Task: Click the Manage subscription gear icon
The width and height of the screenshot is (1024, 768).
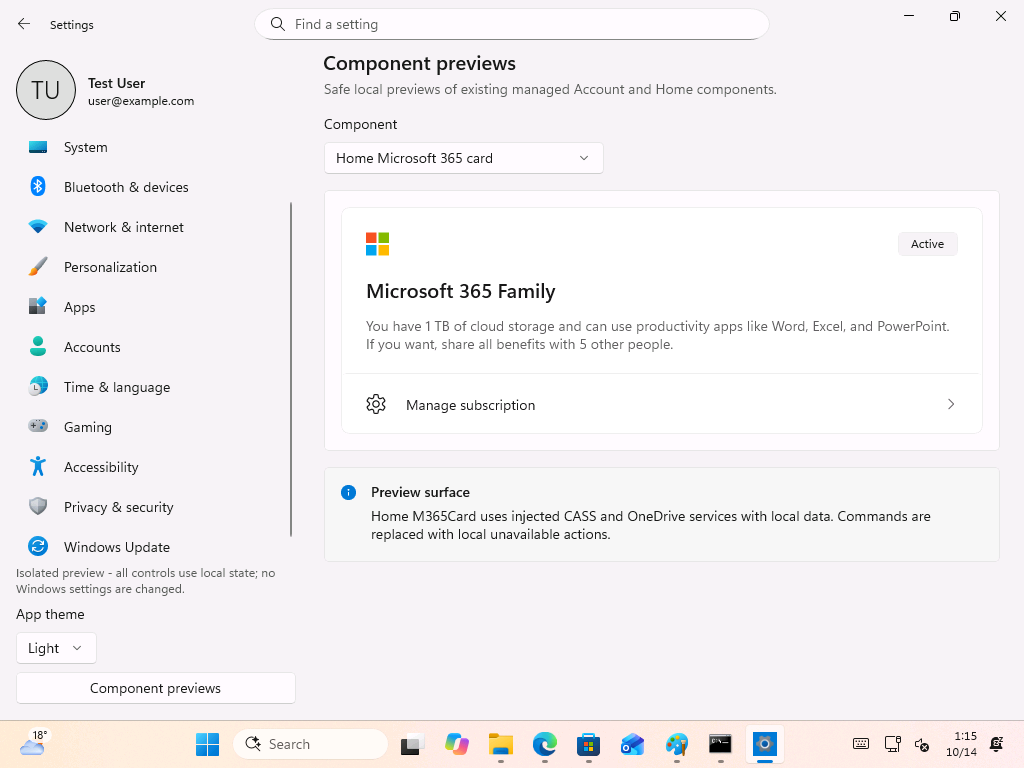Action: (376, 404)
